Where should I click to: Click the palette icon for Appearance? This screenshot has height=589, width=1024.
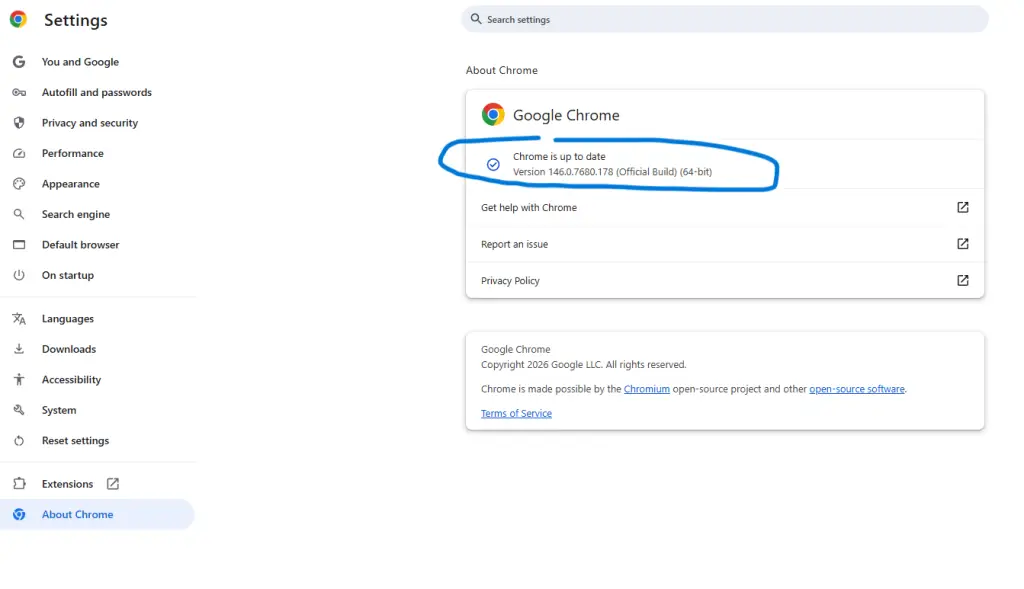pyautogui.click(x=19, y=184)
